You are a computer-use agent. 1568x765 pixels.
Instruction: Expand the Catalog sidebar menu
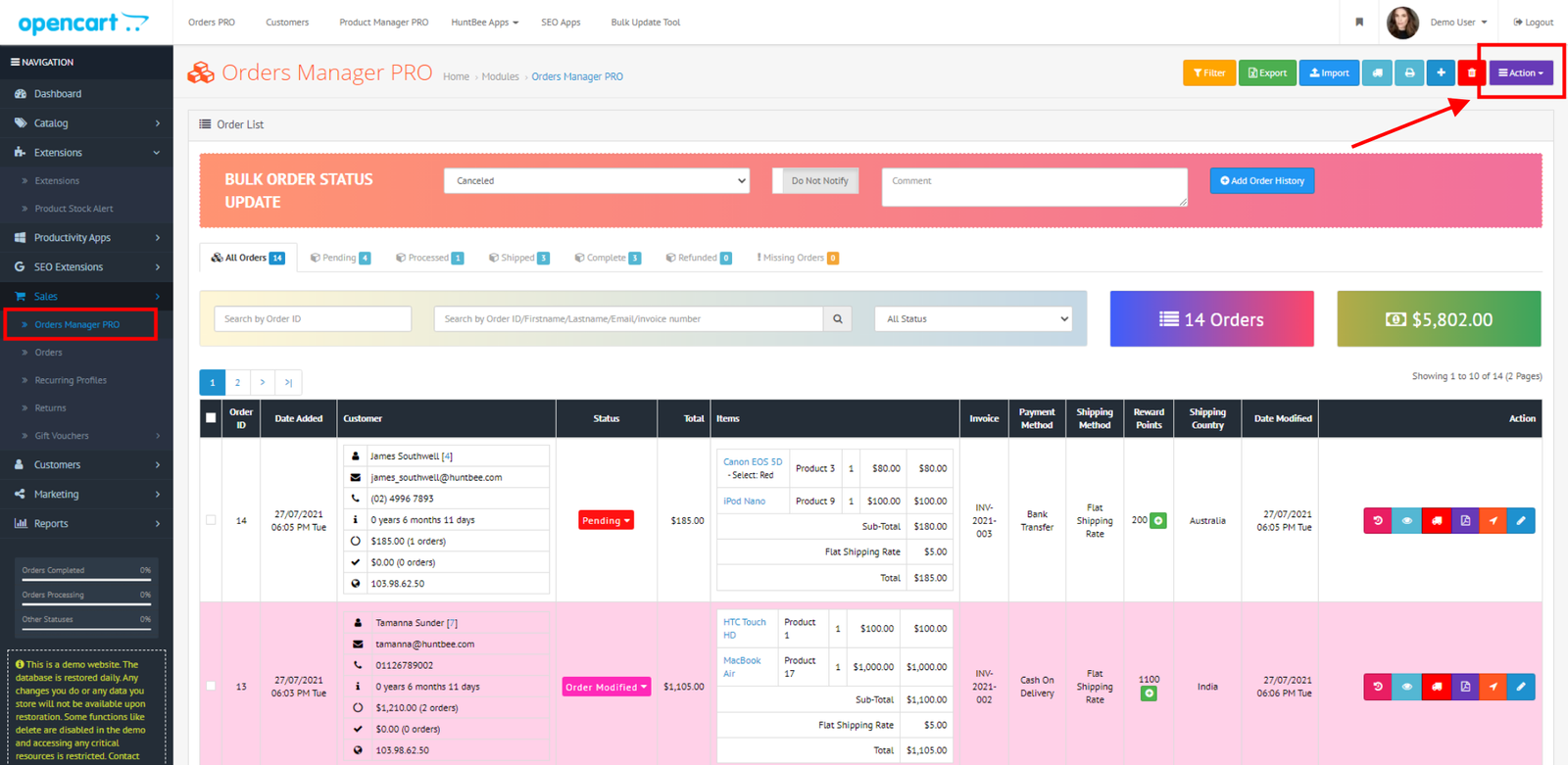(x=86, y=123)
